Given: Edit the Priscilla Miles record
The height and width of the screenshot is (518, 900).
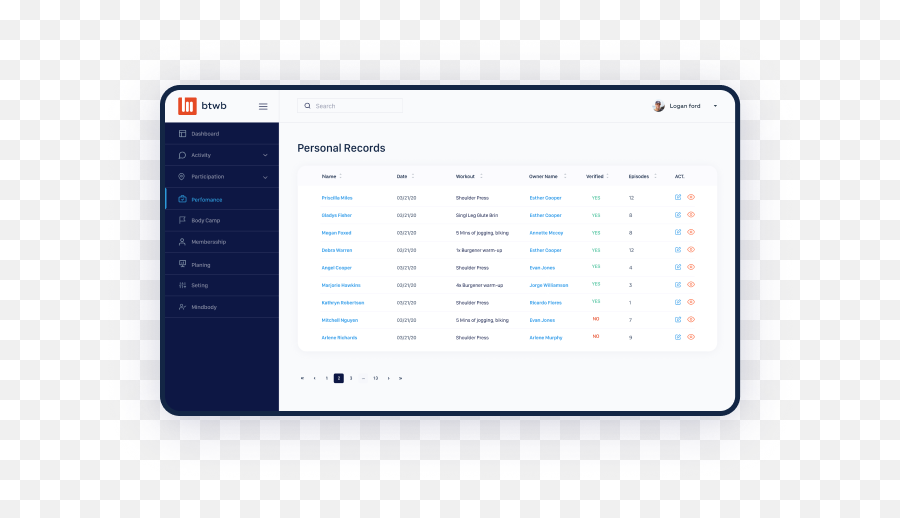Looking at the screenshot, I should [678, 197].
